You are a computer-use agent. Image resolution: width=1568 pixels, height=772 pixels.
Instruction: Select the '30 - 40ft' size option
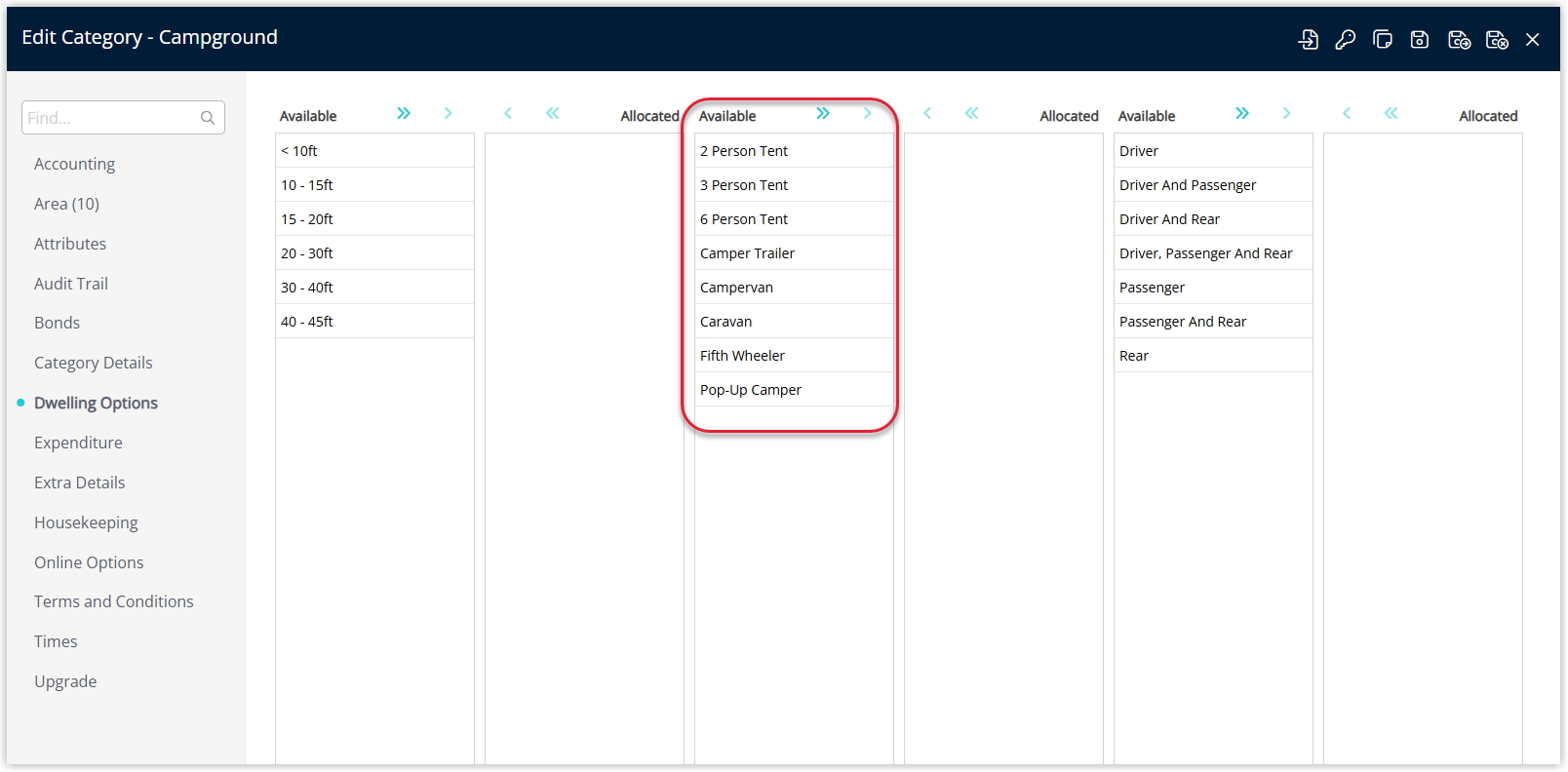coord(374,288)
